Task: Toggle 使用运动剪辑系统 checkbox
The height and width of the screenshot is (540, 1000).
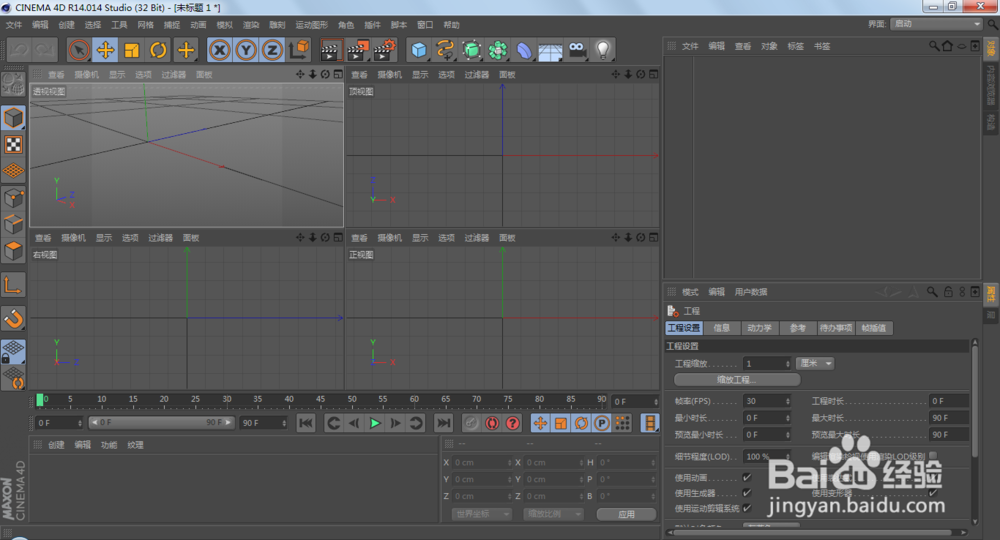Action: click(x=747, y=507)
